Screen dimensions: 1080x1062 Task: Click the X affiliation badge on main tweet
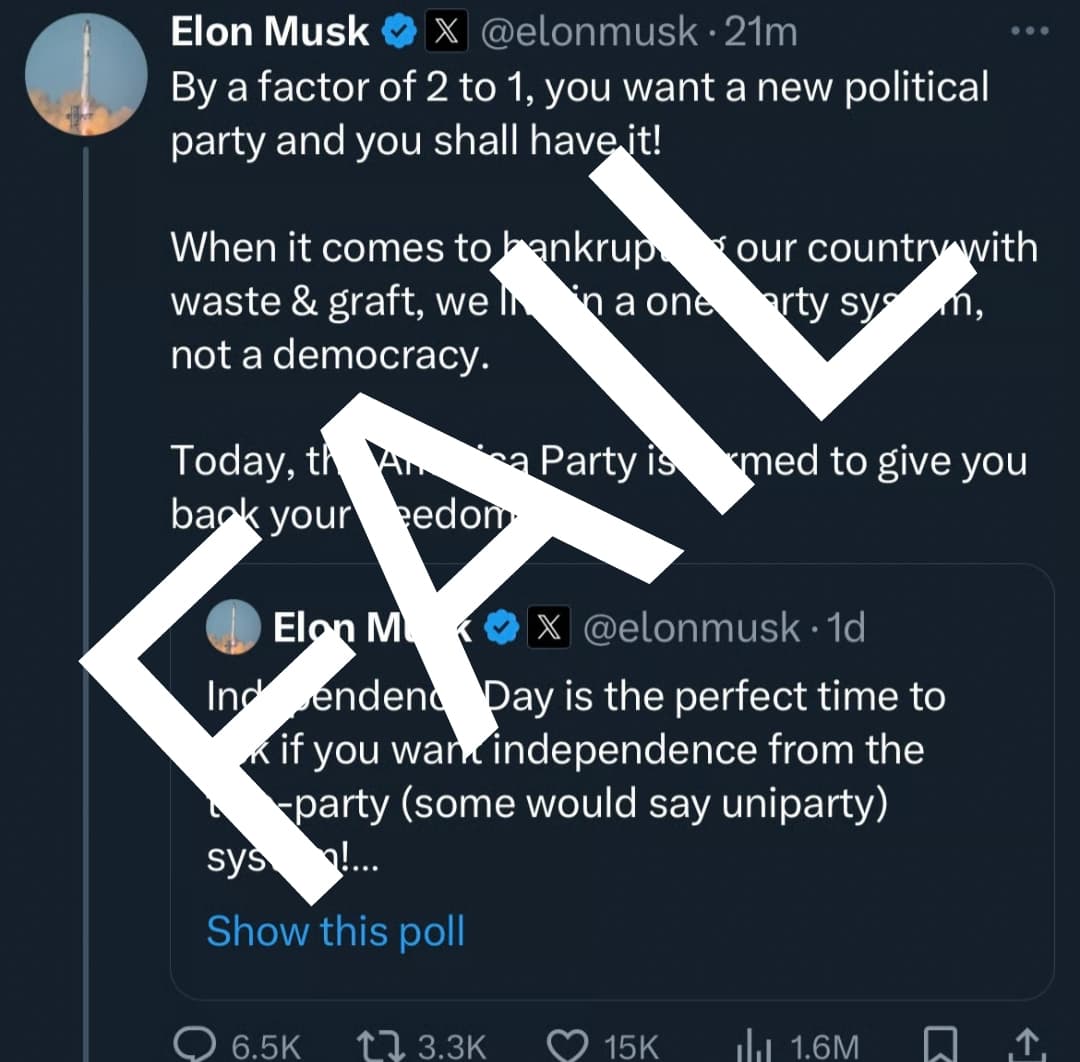click(447, 32)
